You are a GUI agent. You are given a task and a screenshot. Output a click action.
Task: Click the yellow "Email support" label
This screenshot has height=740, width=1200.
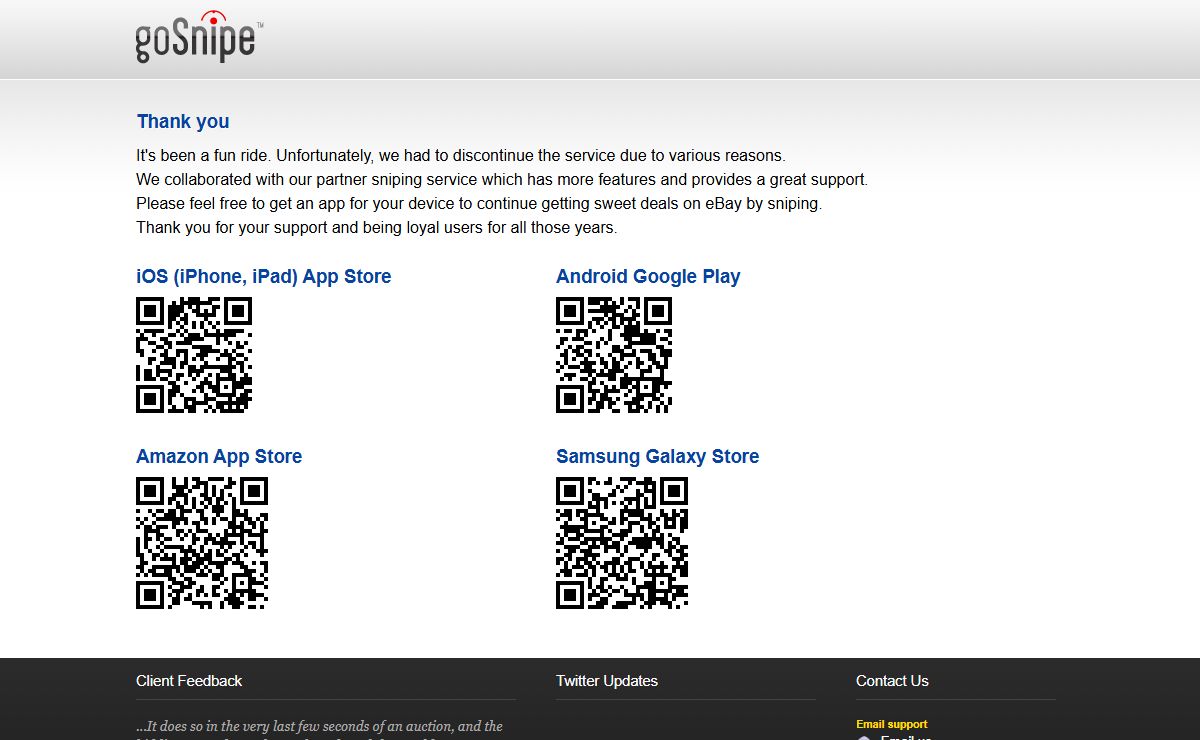tap(892, 724)
